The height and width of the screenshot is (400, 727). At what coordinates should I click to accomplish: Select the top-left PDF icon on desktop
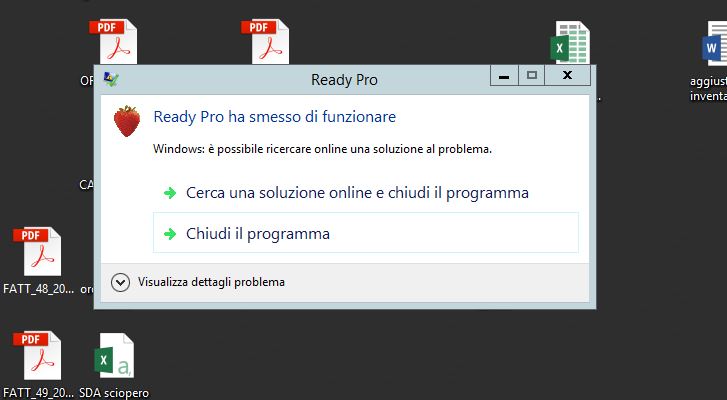point(114,42)
